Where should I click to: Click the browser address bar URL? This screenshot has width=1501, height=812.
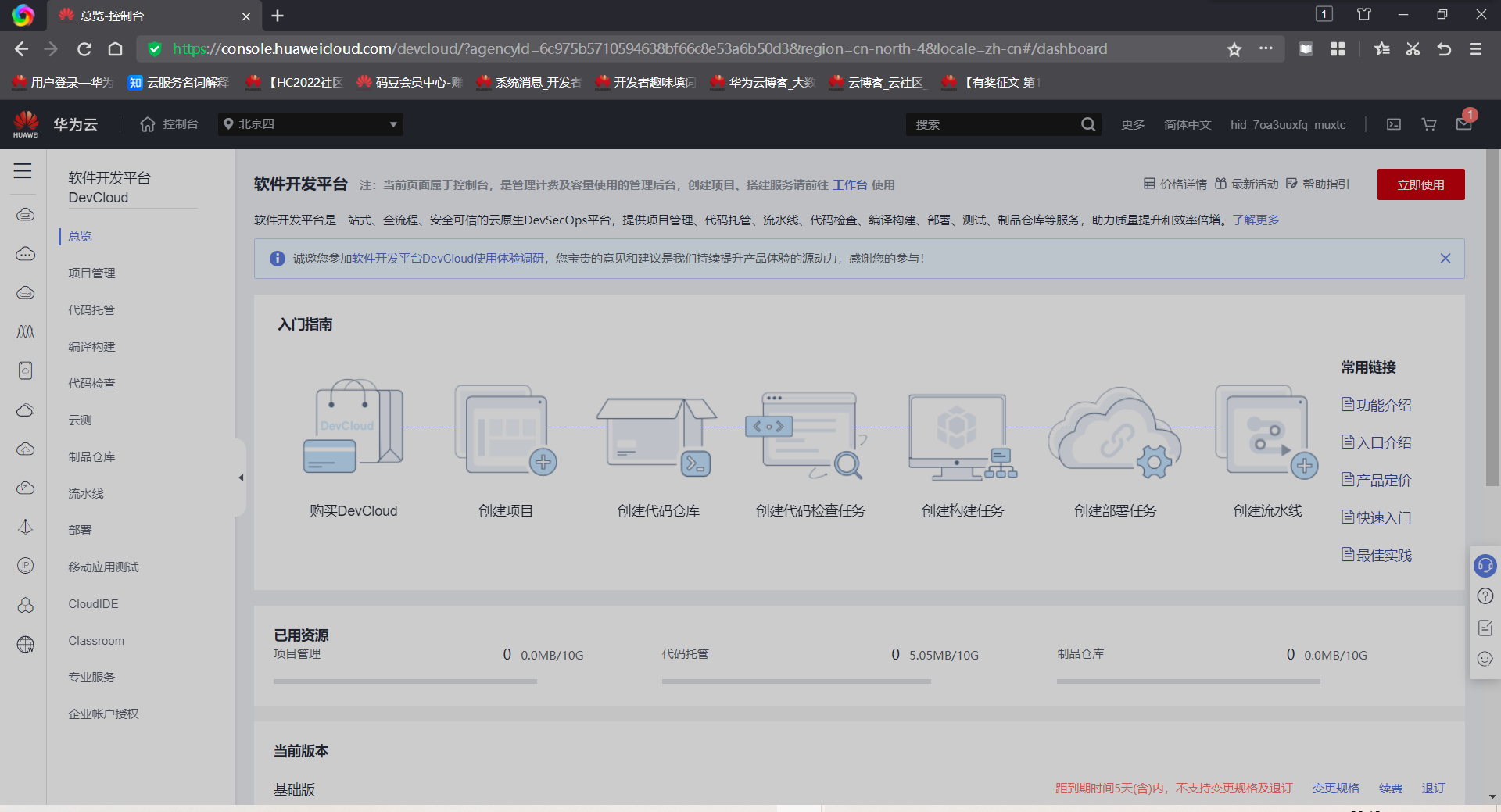click(x=639, y=49)
